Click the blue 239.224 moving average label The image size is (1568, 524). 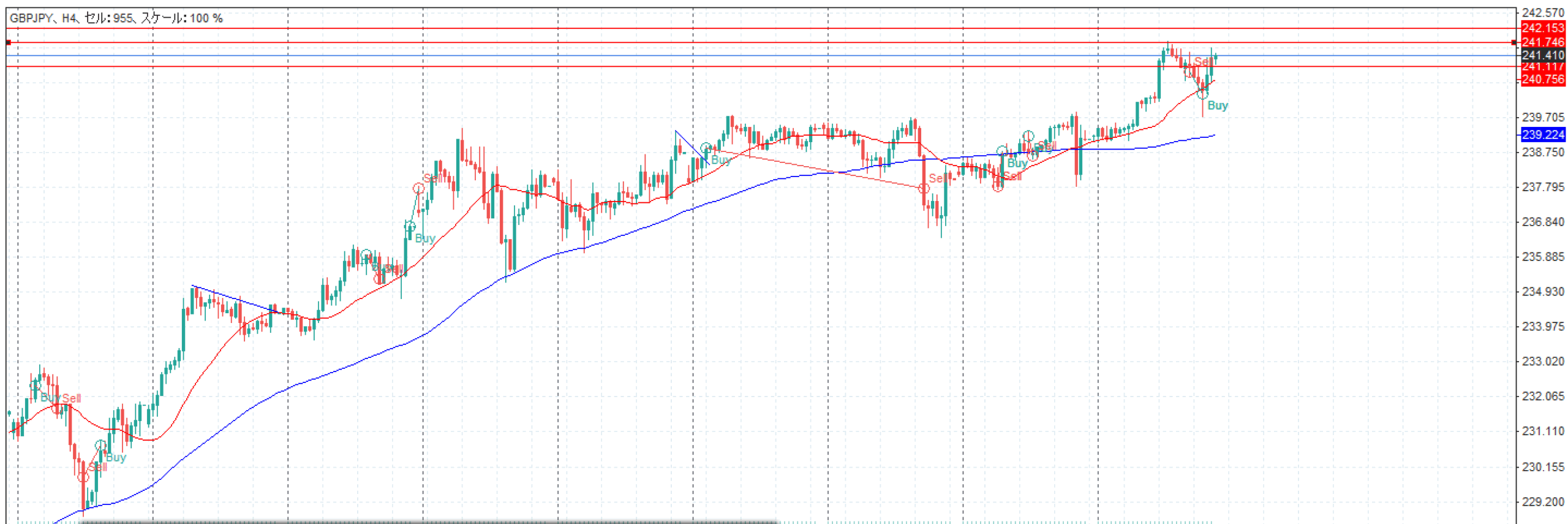1542,134
